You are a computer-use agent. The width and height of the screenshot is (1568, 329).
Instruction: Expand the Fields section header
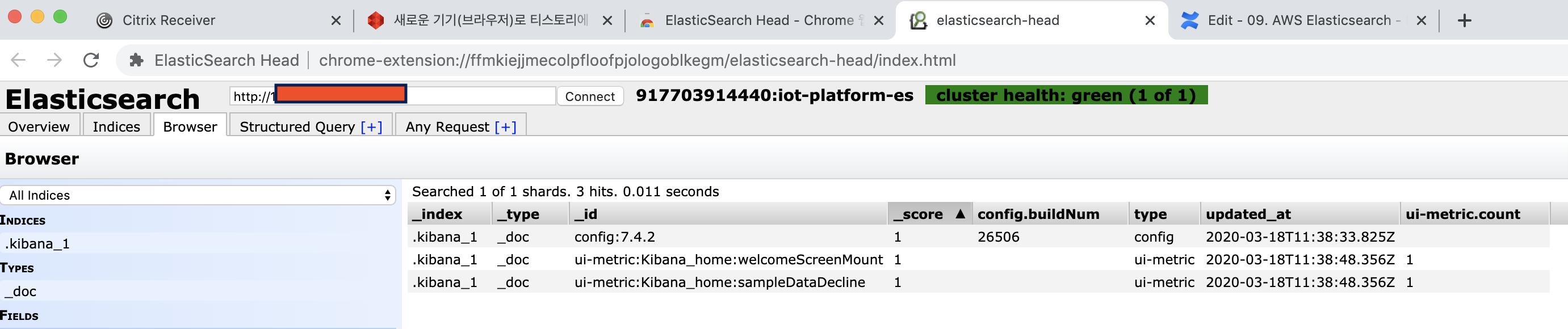point(19,315)
